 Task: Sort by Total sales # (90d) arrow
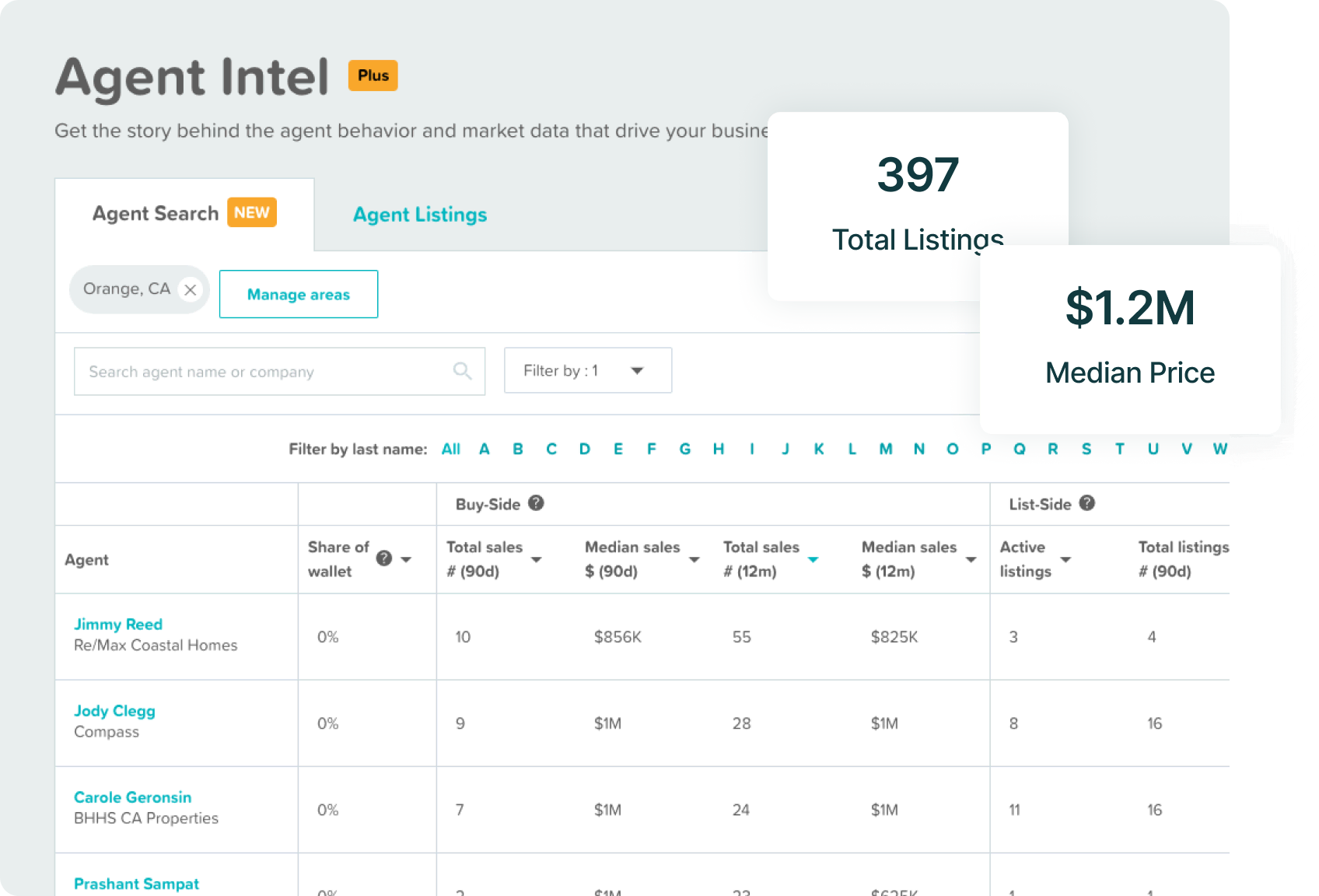[537, 559]
